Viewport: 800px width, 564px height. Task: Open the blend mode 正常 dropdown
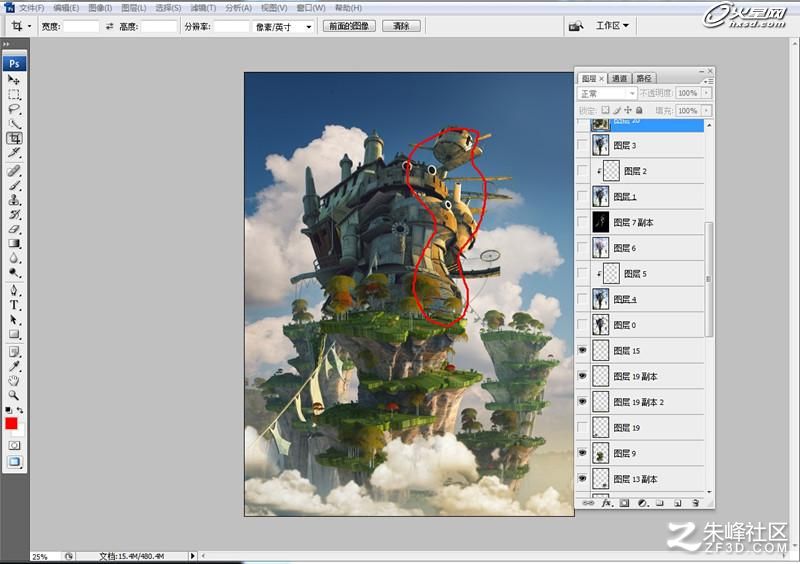(607, 93)
